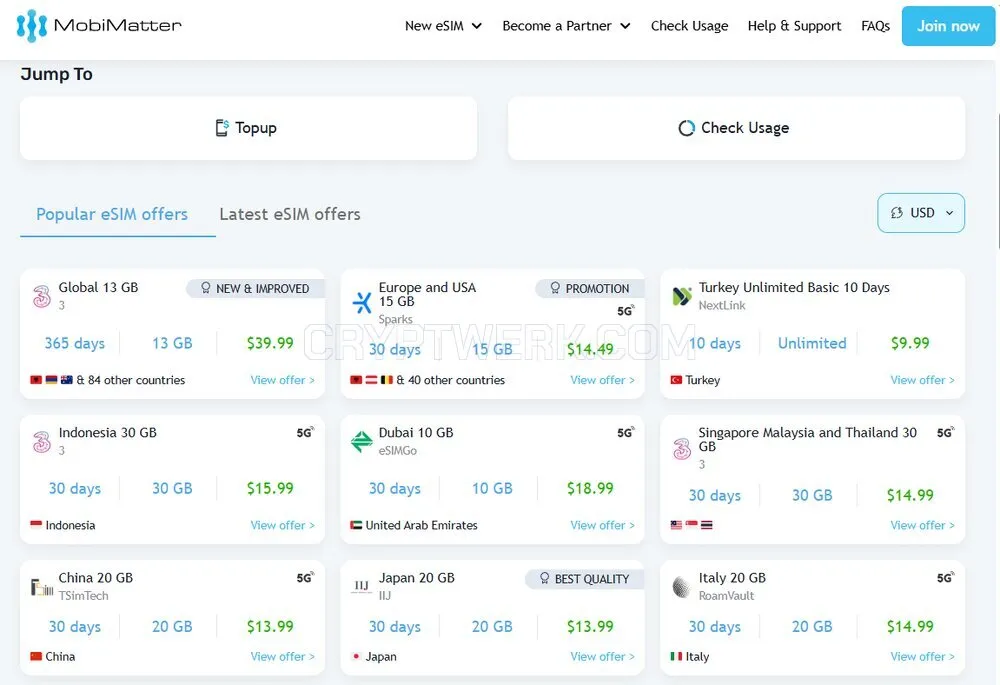This screenshot has height=685, width=1000.
Task: Switch to Latest eSIM offers tab
Action: click(x=290, y=214)
